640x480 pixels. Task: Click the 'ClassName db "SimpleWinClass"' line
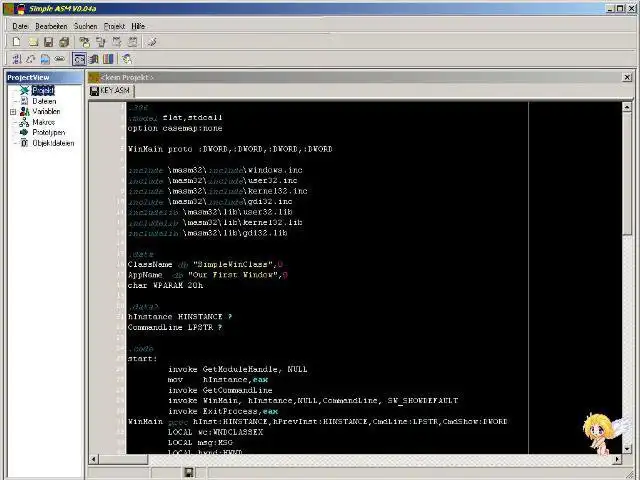205,264
